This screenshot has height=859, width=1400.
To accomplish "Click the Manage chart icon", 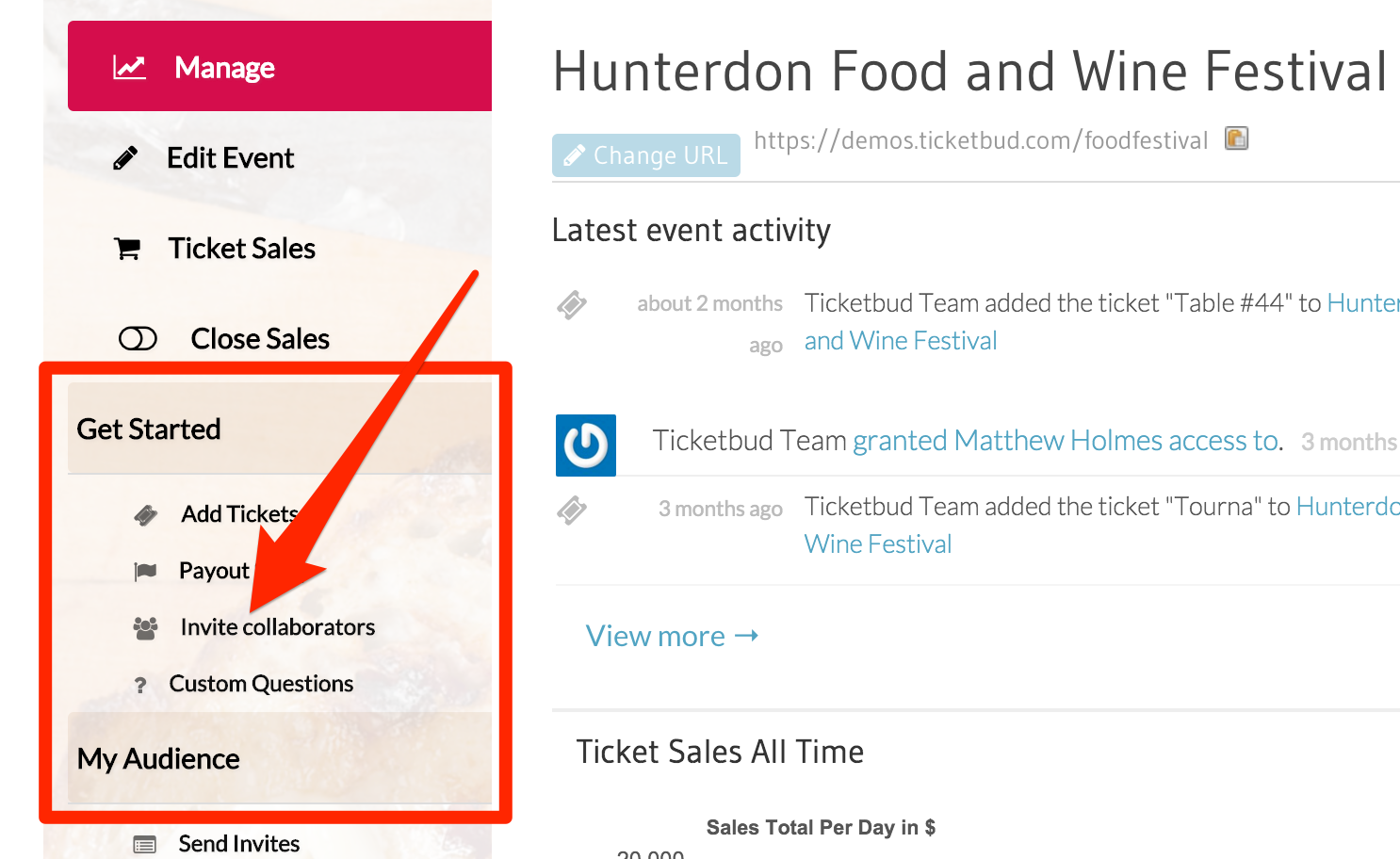I will coord(129,68).
